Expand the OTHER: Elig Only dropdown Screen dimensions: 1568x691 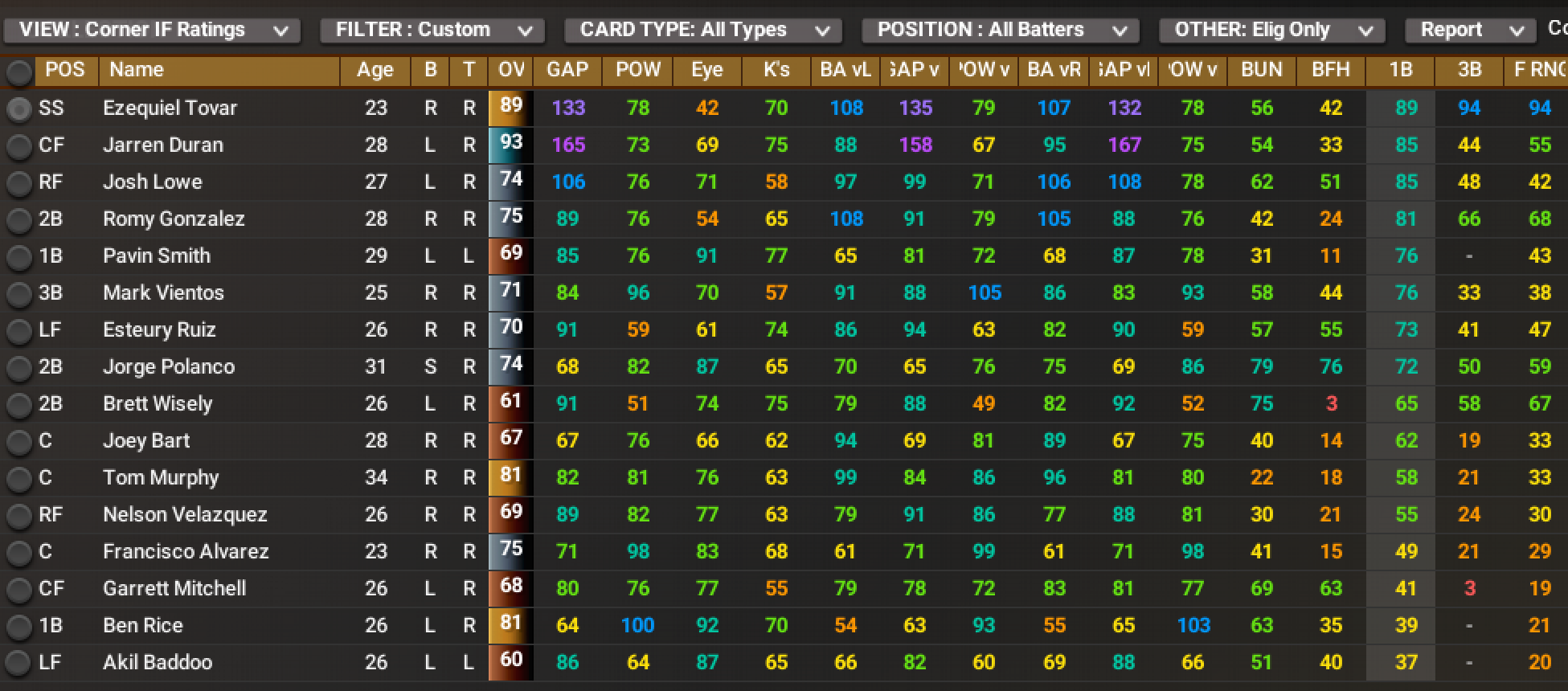pyautogui.click(x=1272, y=31)
